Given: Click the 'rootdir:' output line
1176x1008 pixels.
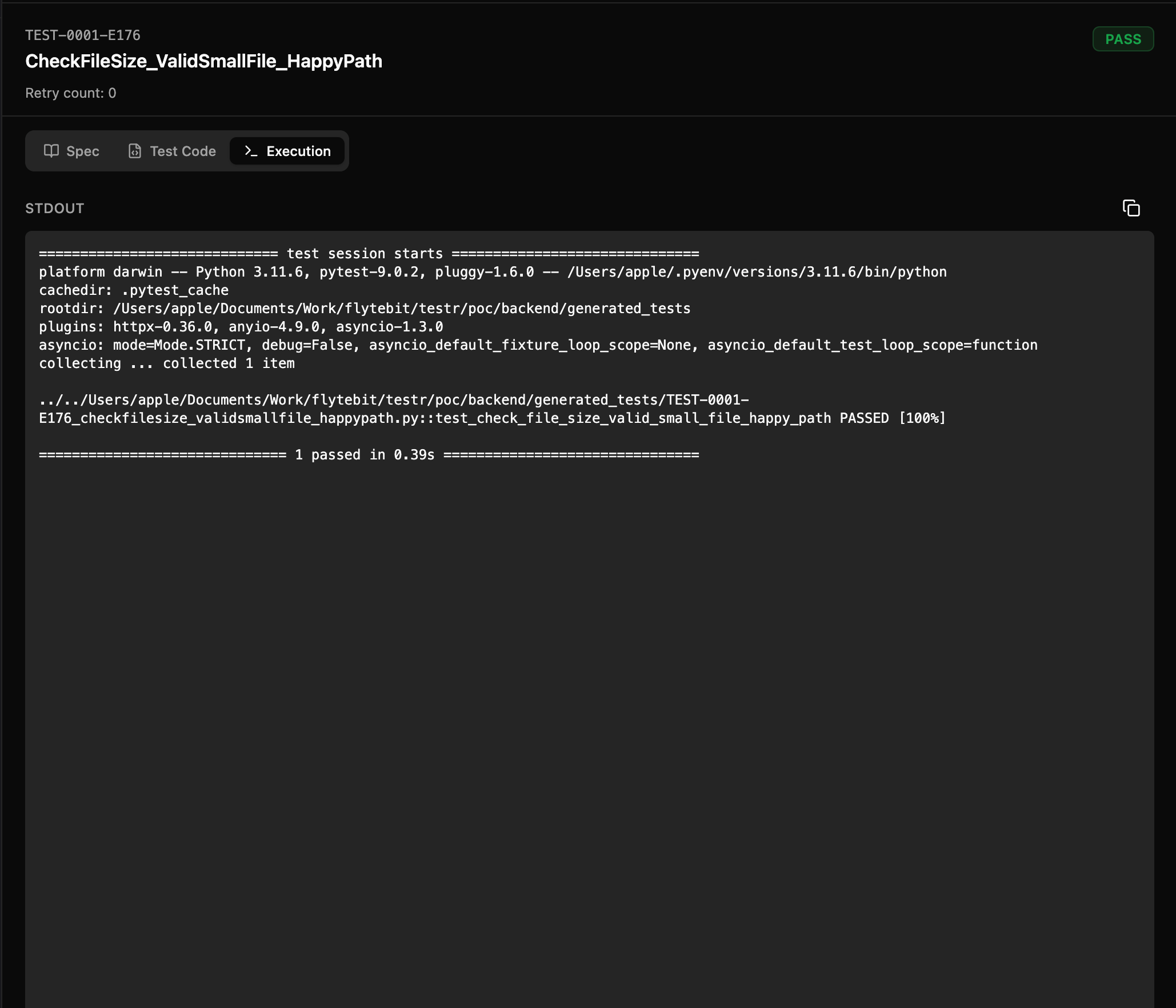Looking at the screenshot, I should point(365,309).
